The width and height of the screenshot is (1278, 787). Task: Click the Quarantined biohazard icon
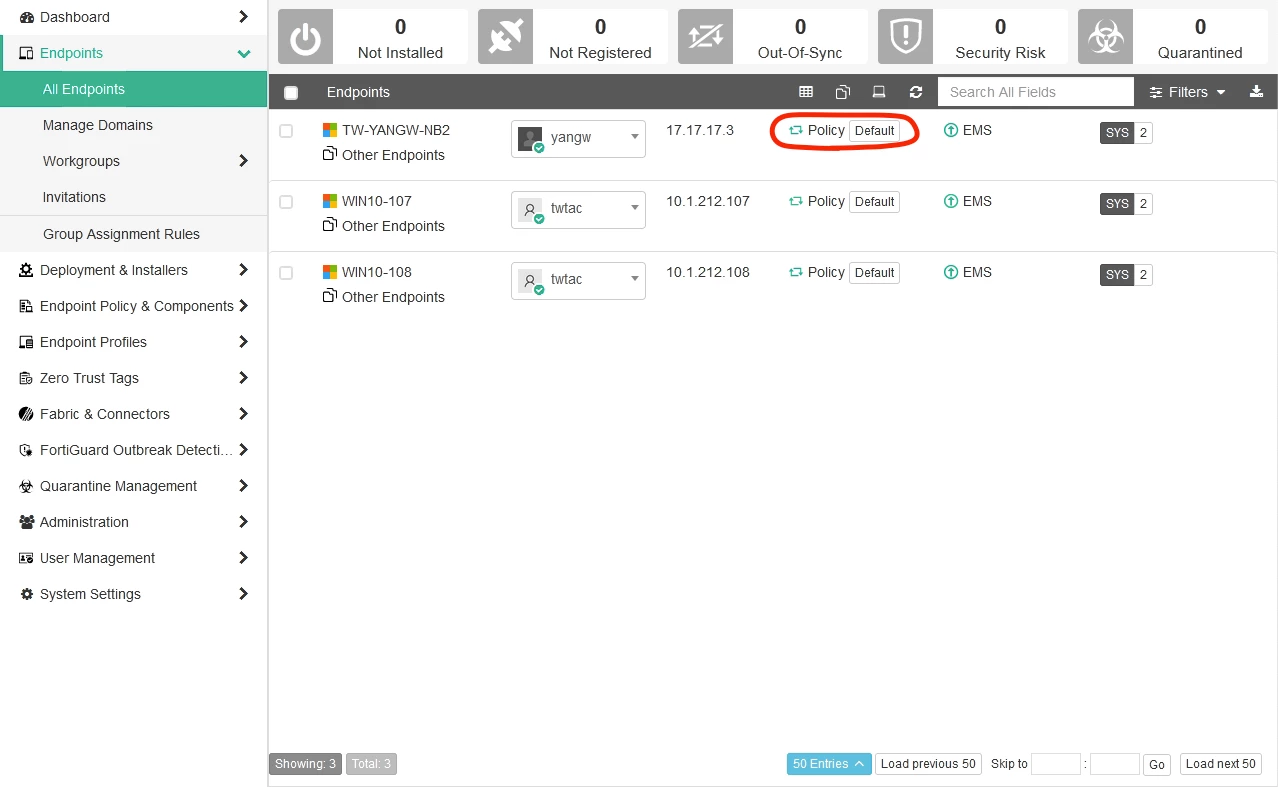tap(1105, 38)
